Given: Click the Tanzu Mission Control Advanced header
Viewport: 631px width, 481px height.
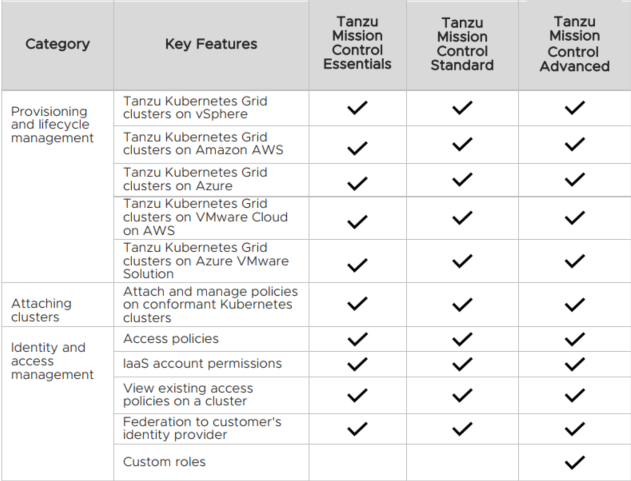Looking at the screenshot, I should (x=574, y=43).
